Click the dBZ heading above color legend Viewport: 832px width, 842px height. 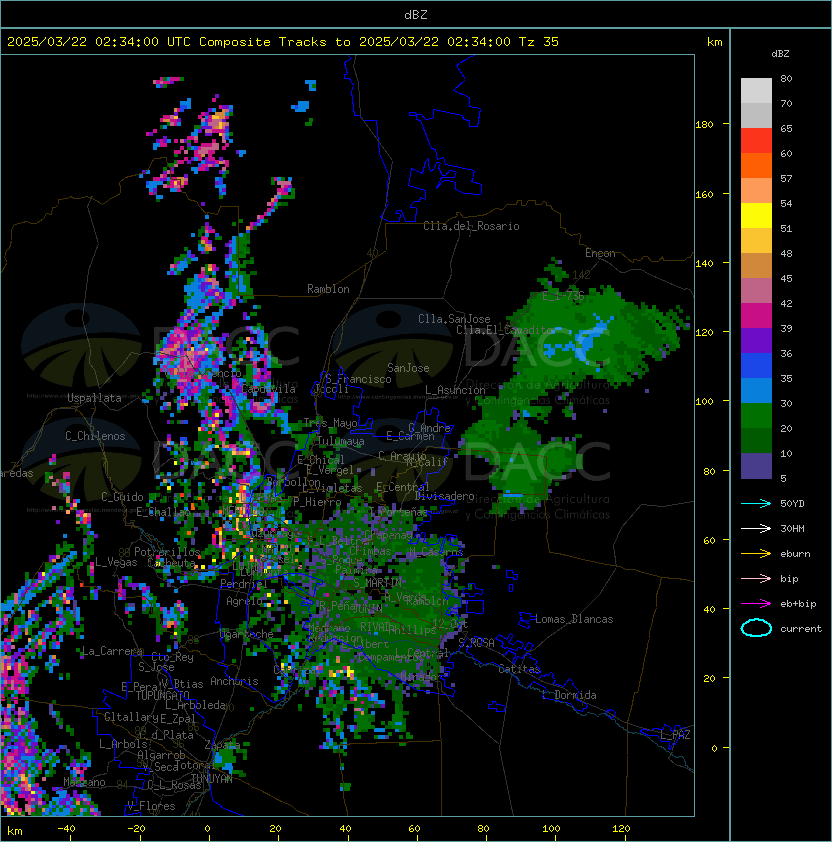[x=780, y=54]
